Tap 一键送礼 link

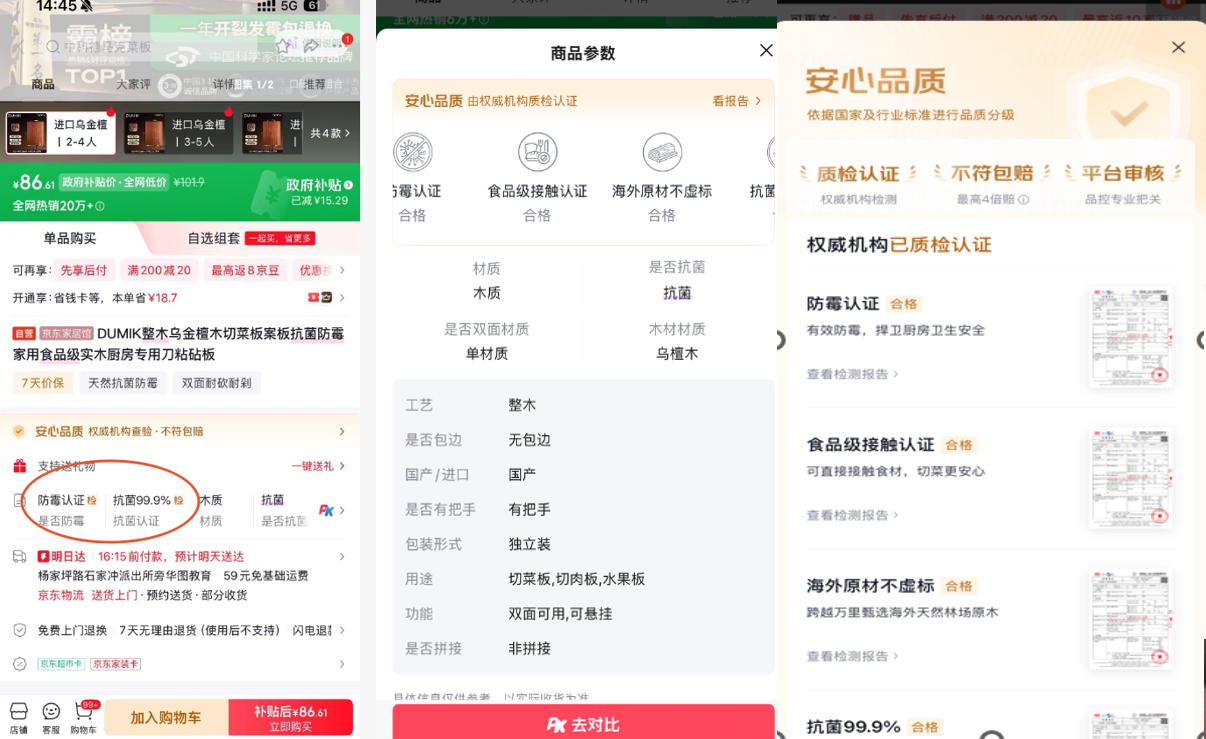click(317, 466)
